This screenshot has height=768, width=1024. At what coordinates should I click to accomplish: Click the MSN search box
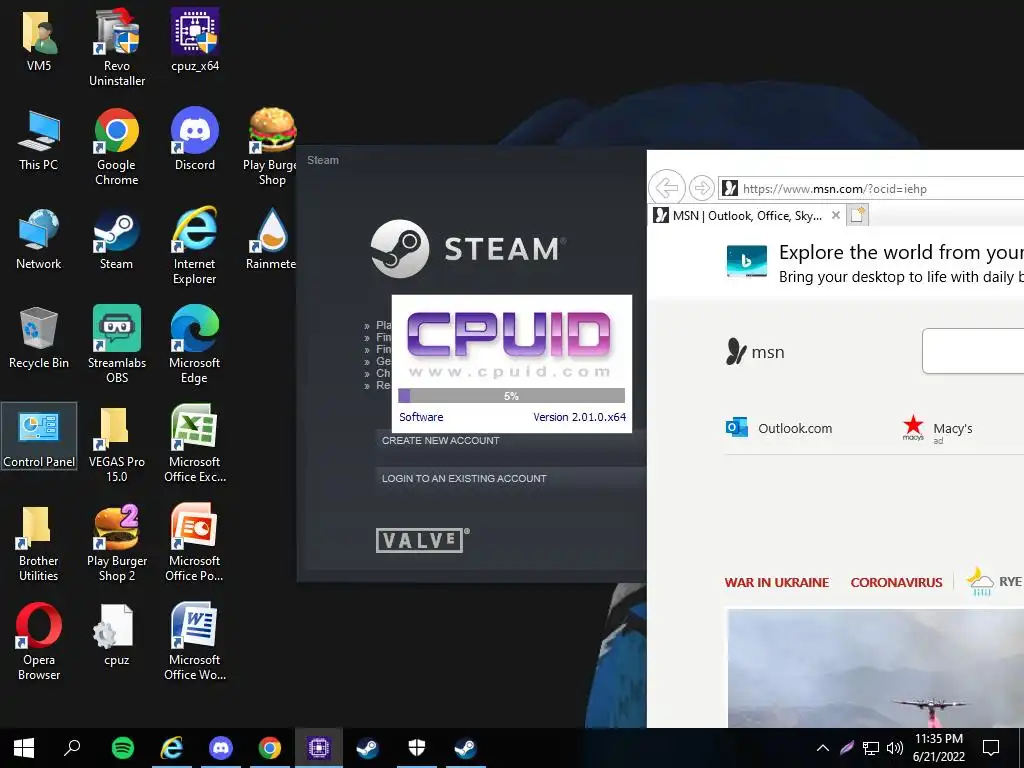[x=973, y=351]
